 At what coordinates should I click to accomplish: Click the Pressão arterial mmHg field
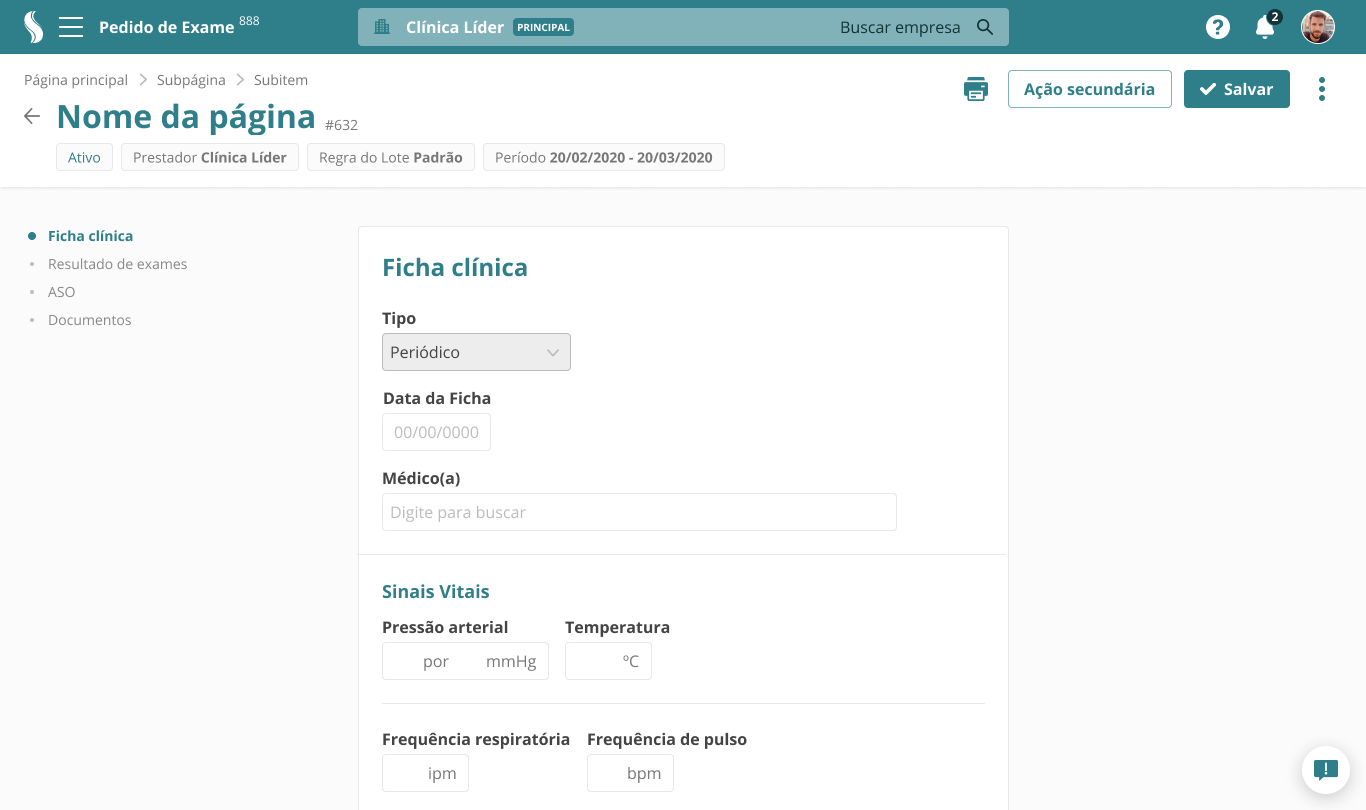[x=465, y=661]
